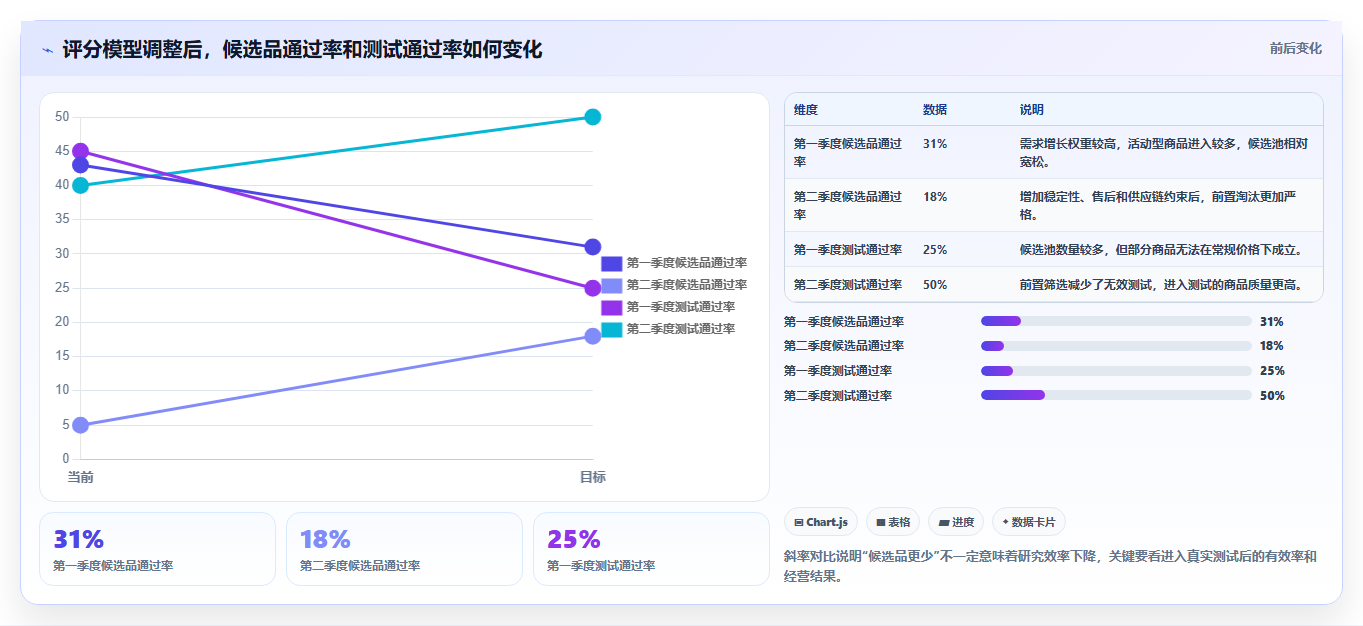Click table cell 第二季度候选品通过率

click(x=848, y=205)
